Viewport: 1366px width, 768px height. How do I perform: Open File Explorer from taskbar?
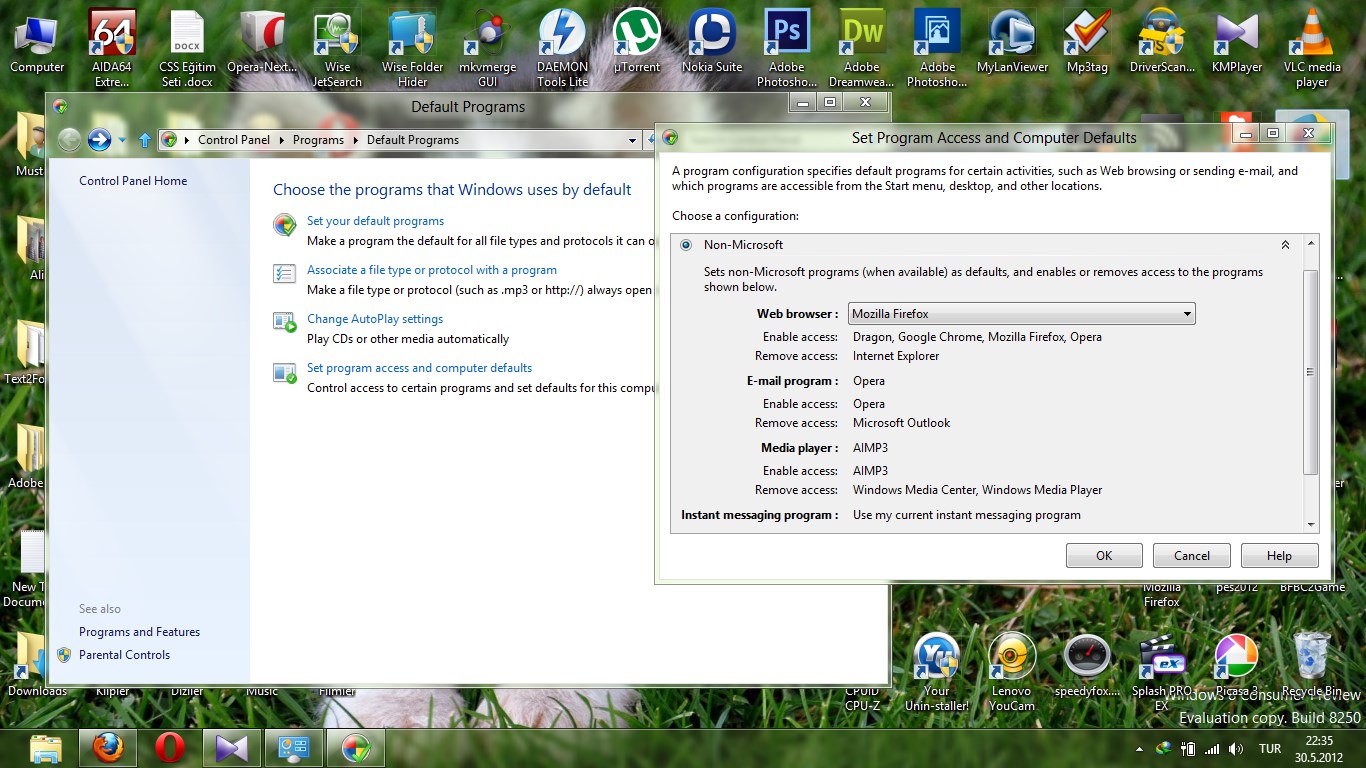coord(46,748)
